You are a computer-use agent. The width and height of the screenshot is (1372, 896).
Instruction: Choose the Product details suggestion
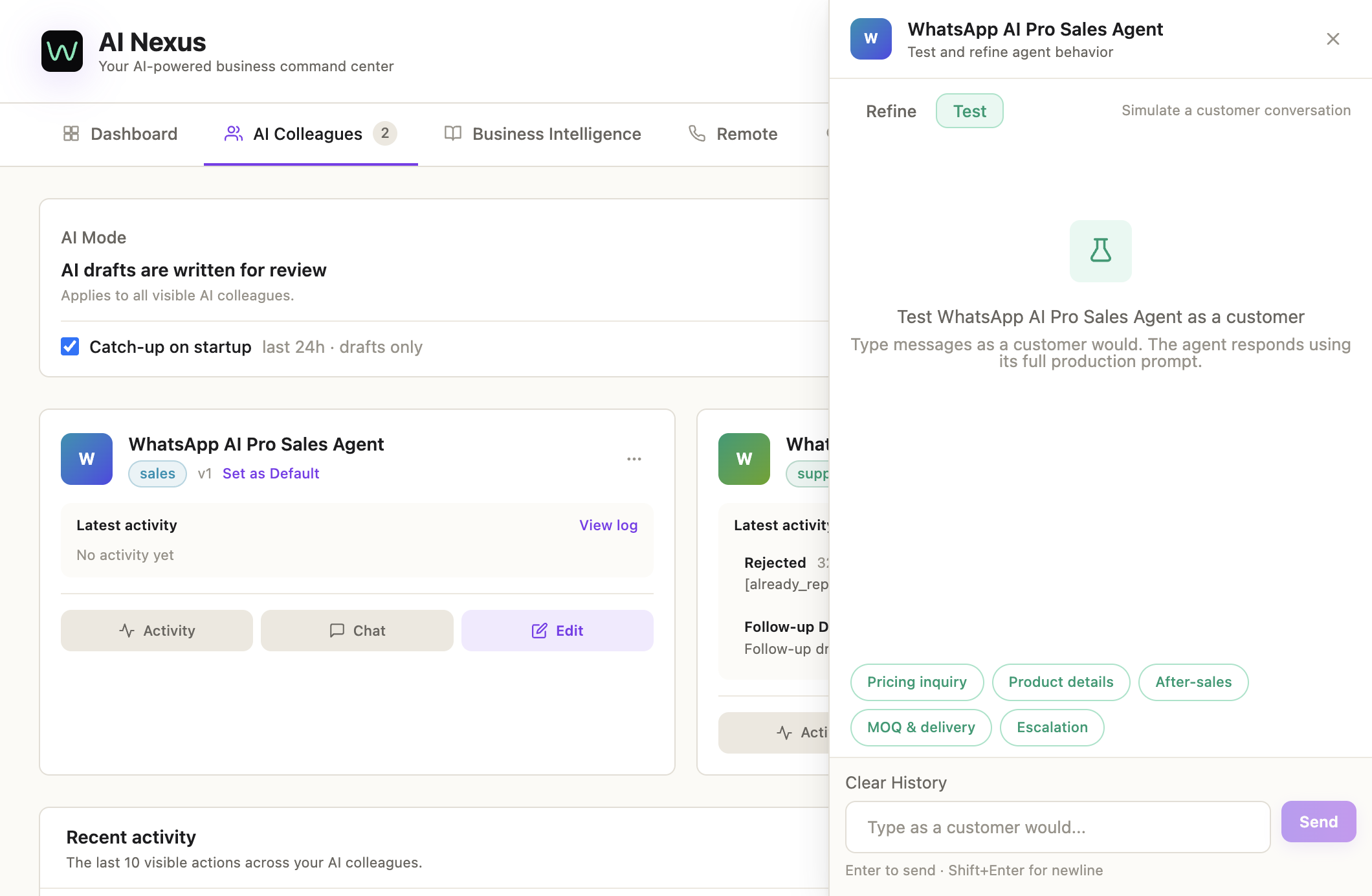coord(1061,682)
